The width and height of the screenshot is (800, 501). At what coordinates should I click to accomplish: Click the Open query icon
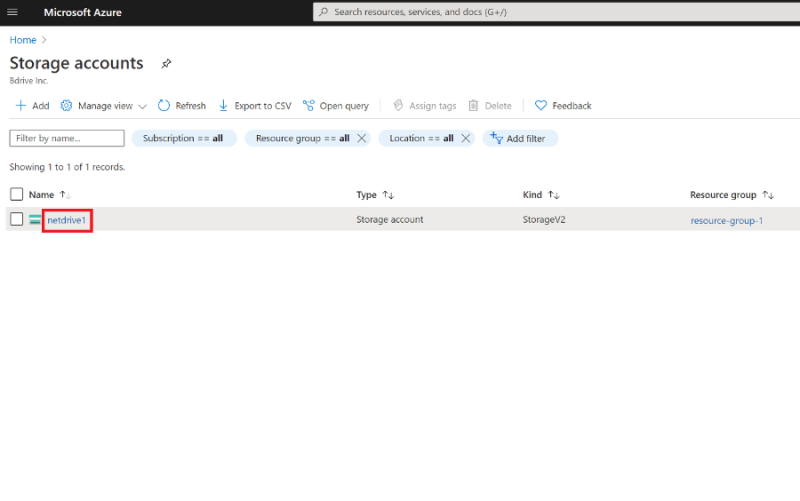[x=309, y=106]
